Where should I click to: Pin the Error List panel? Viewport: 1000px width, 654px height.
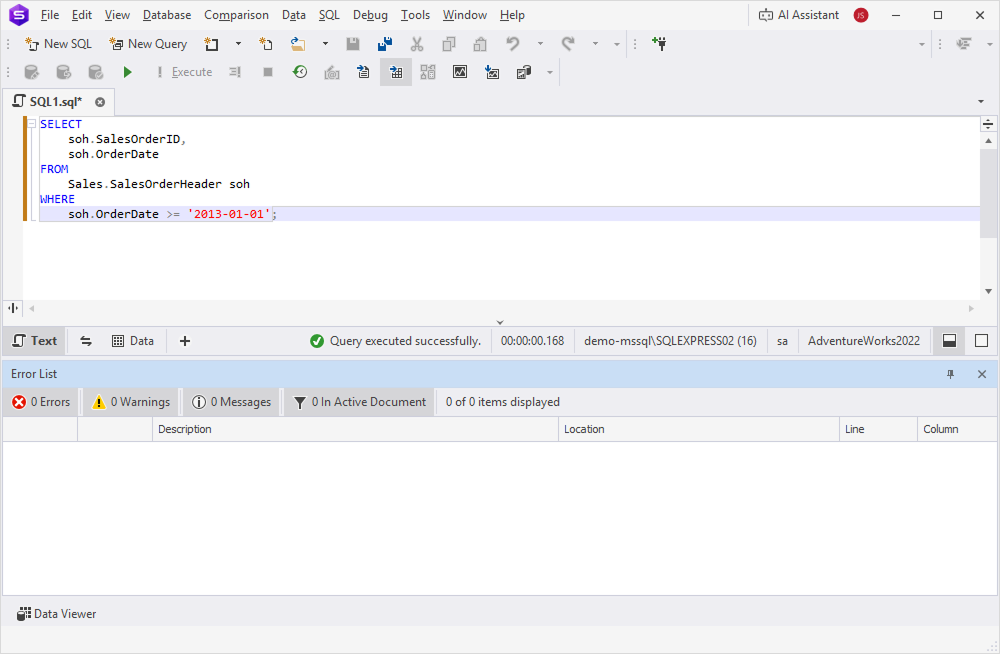click(950, 373)
